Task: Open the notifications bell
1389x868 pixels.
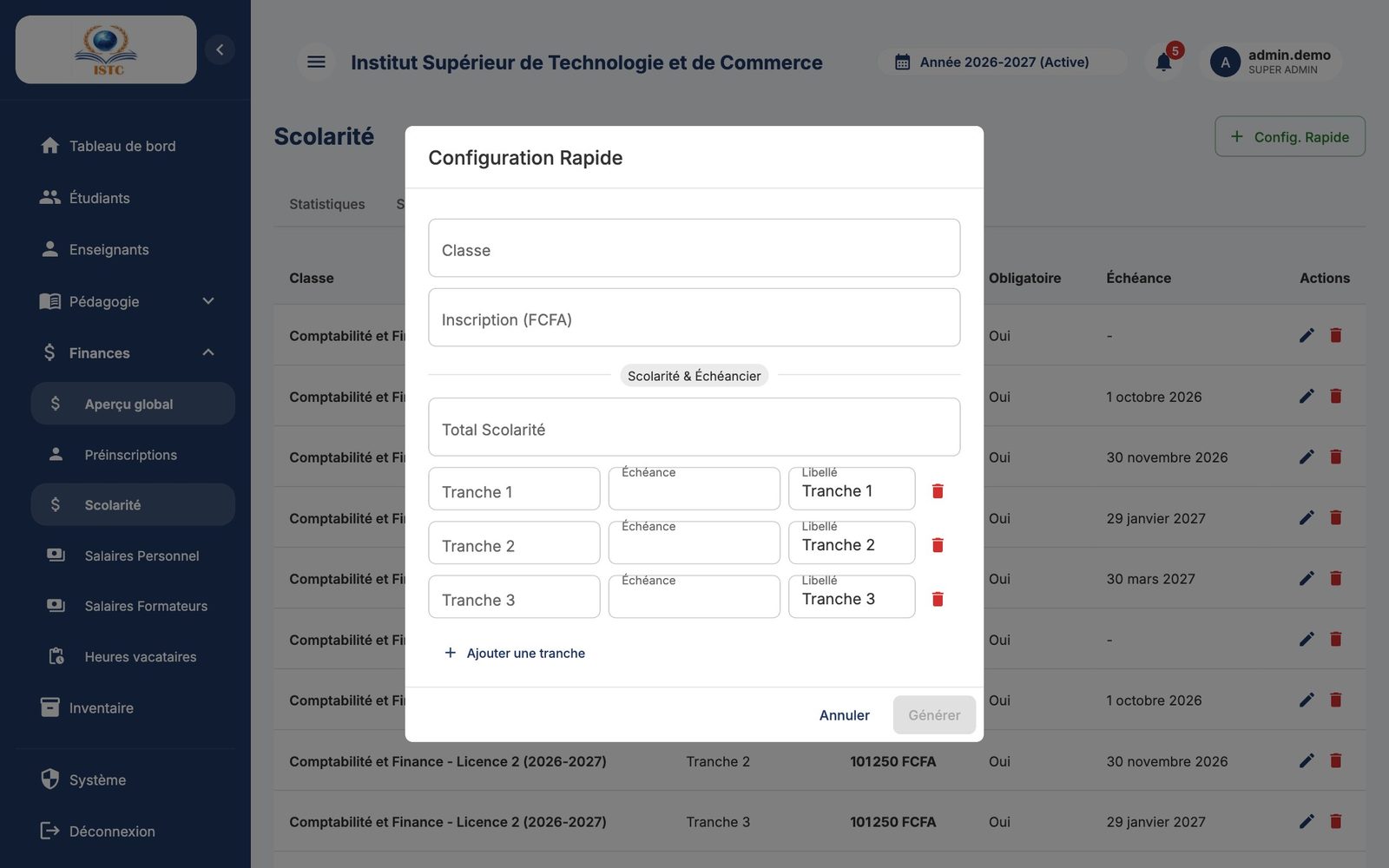Action: click(1164, 62)
